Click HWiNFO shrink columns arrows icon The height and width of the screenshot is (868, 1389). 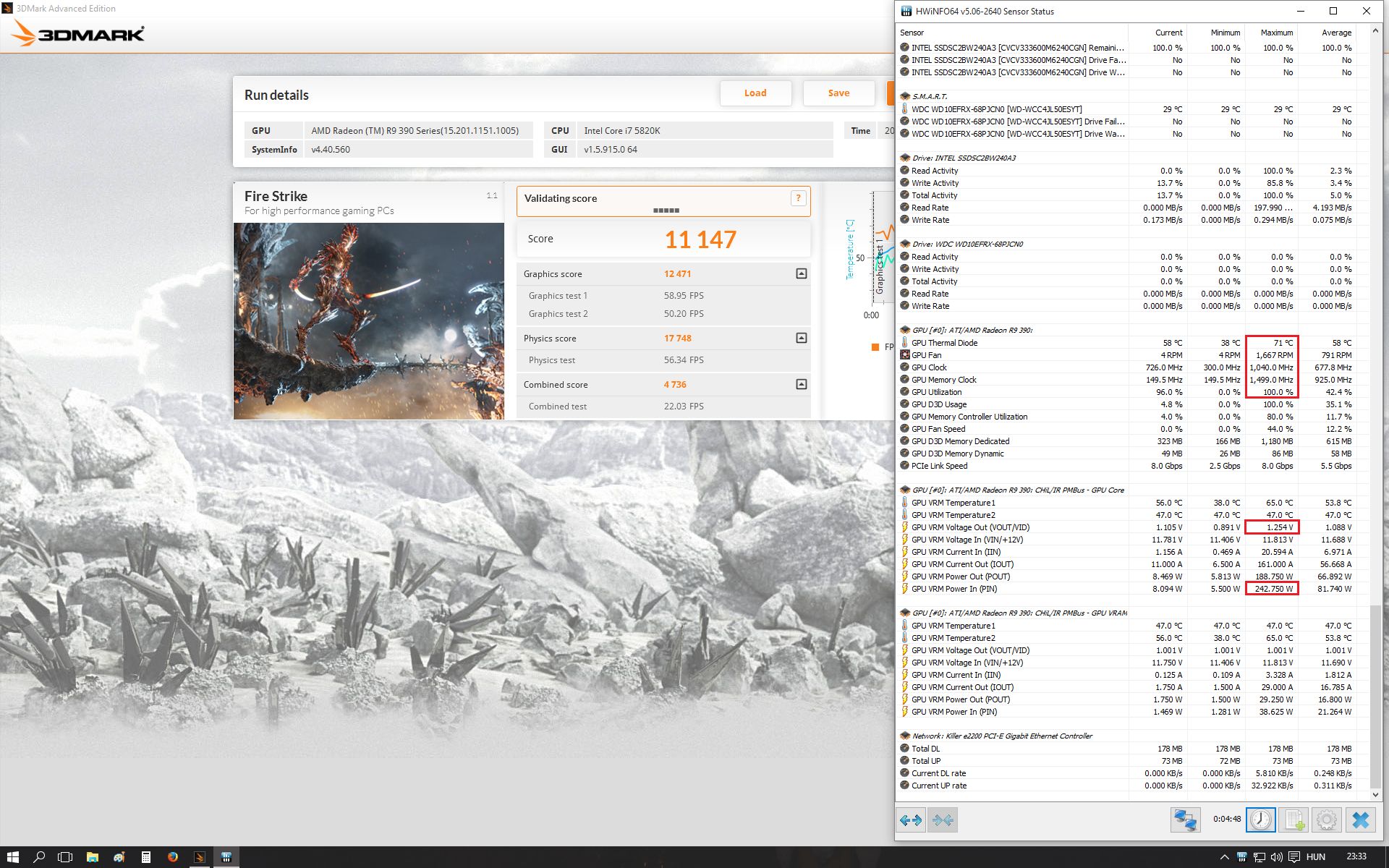point(943,820)
